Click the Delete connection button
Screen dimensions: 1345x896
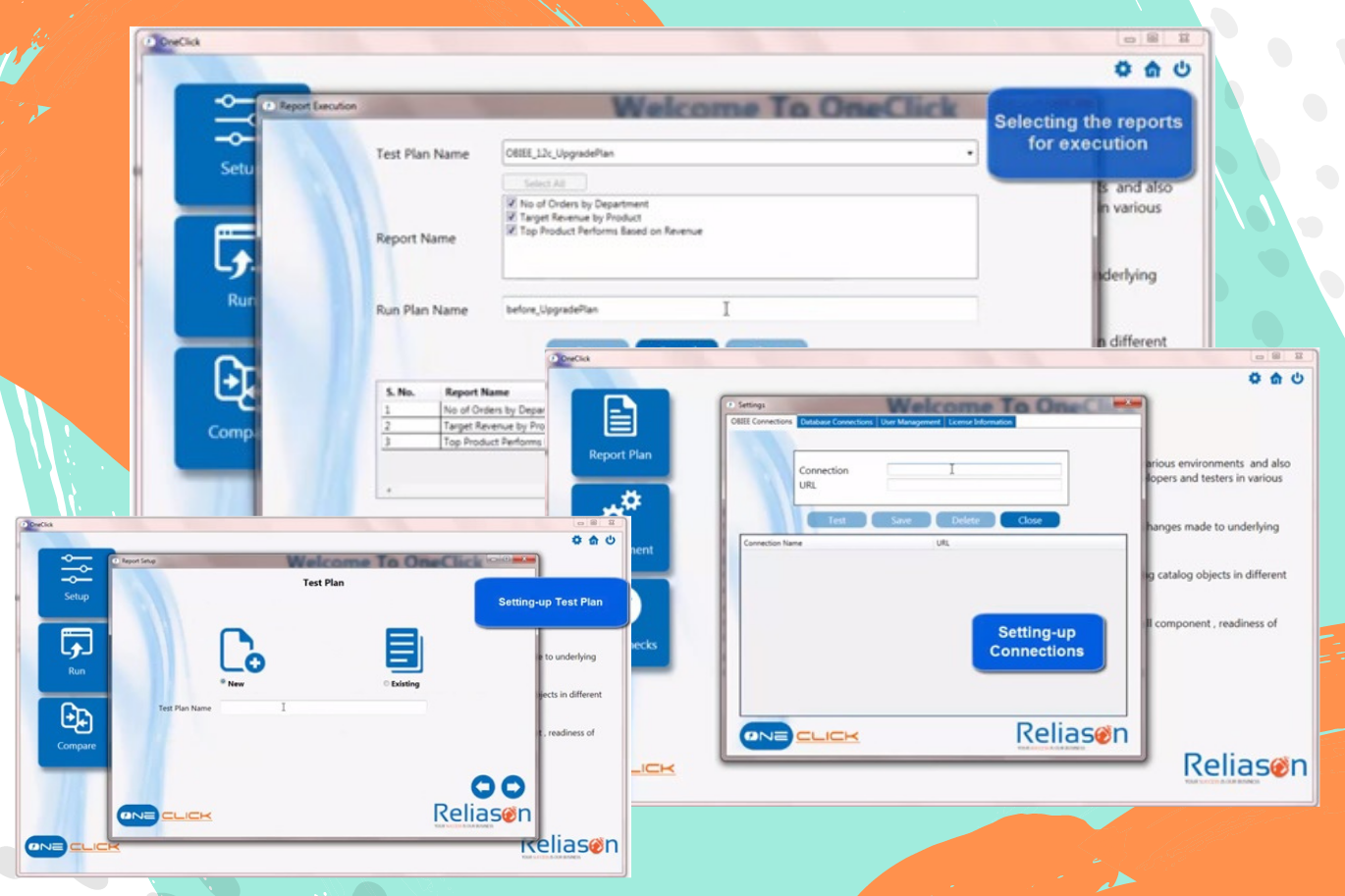965,520
